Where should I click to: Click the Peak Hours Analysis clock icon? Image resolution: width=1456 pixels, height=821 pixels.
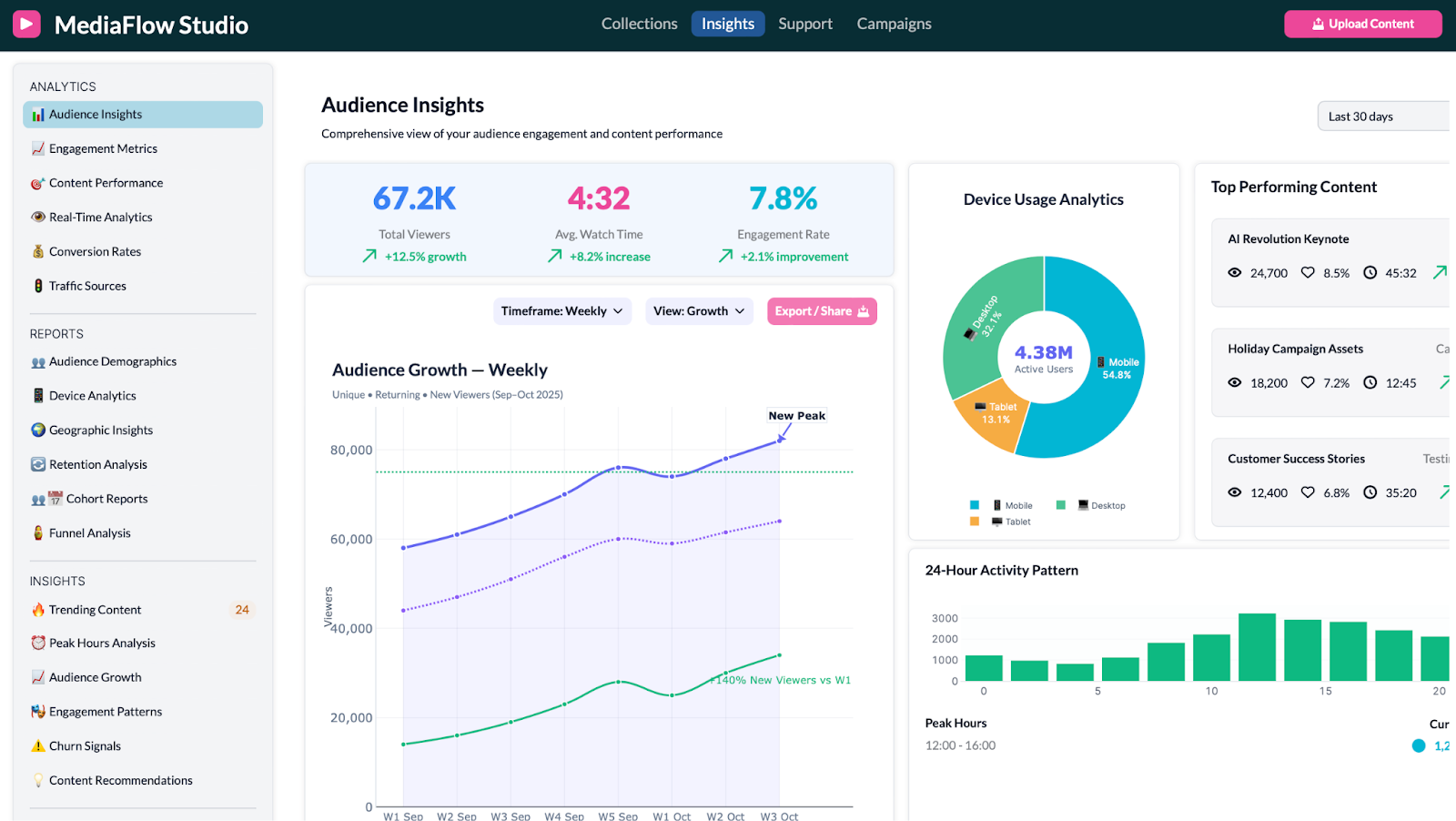point(38,644)
